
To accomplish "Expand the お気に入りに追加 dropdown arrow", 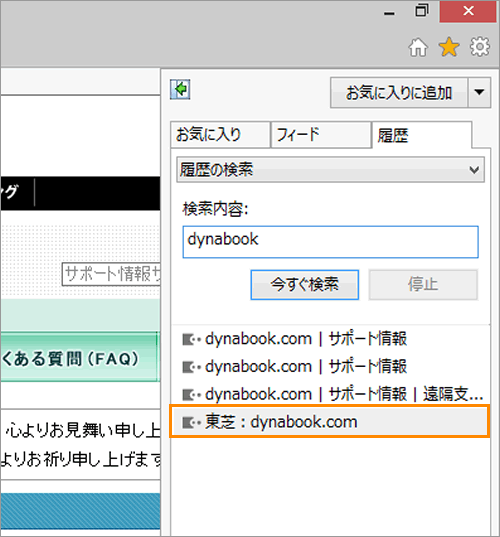I will coord(479,93).
